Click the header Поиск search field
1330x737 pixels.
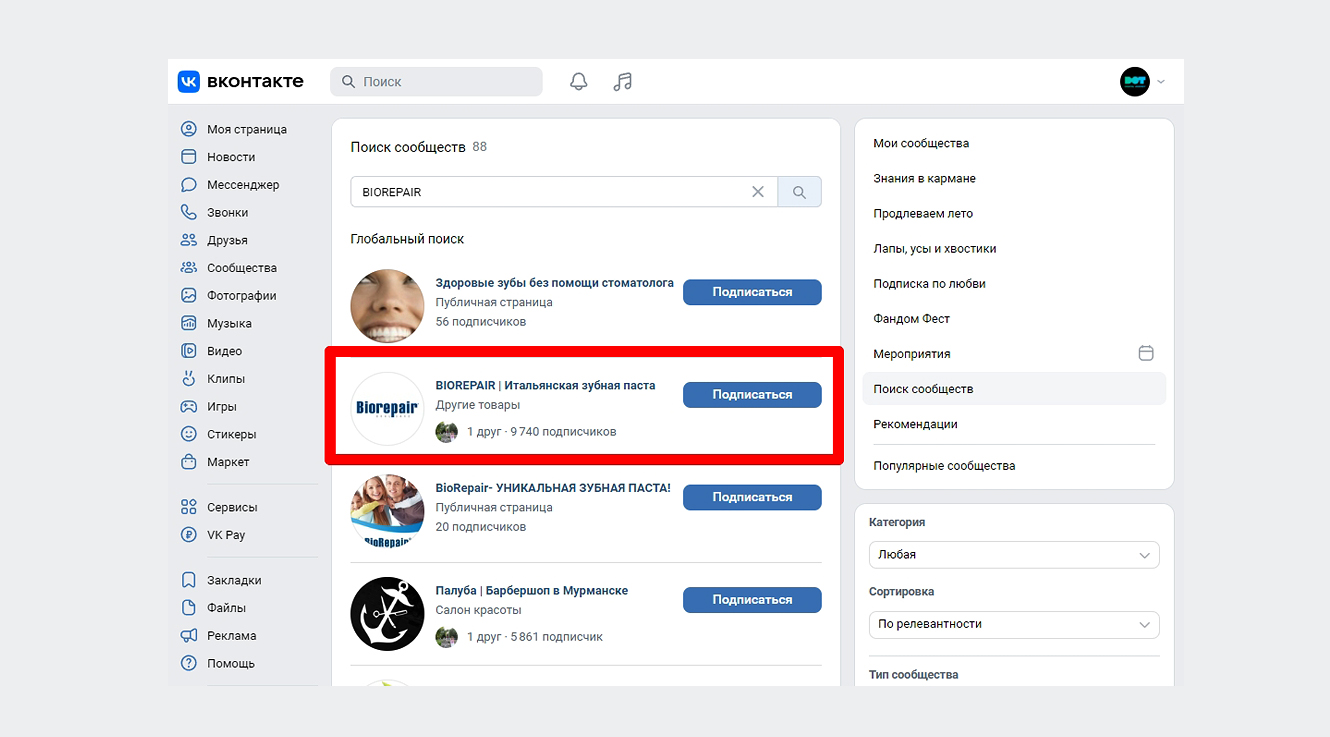(436, 82)
